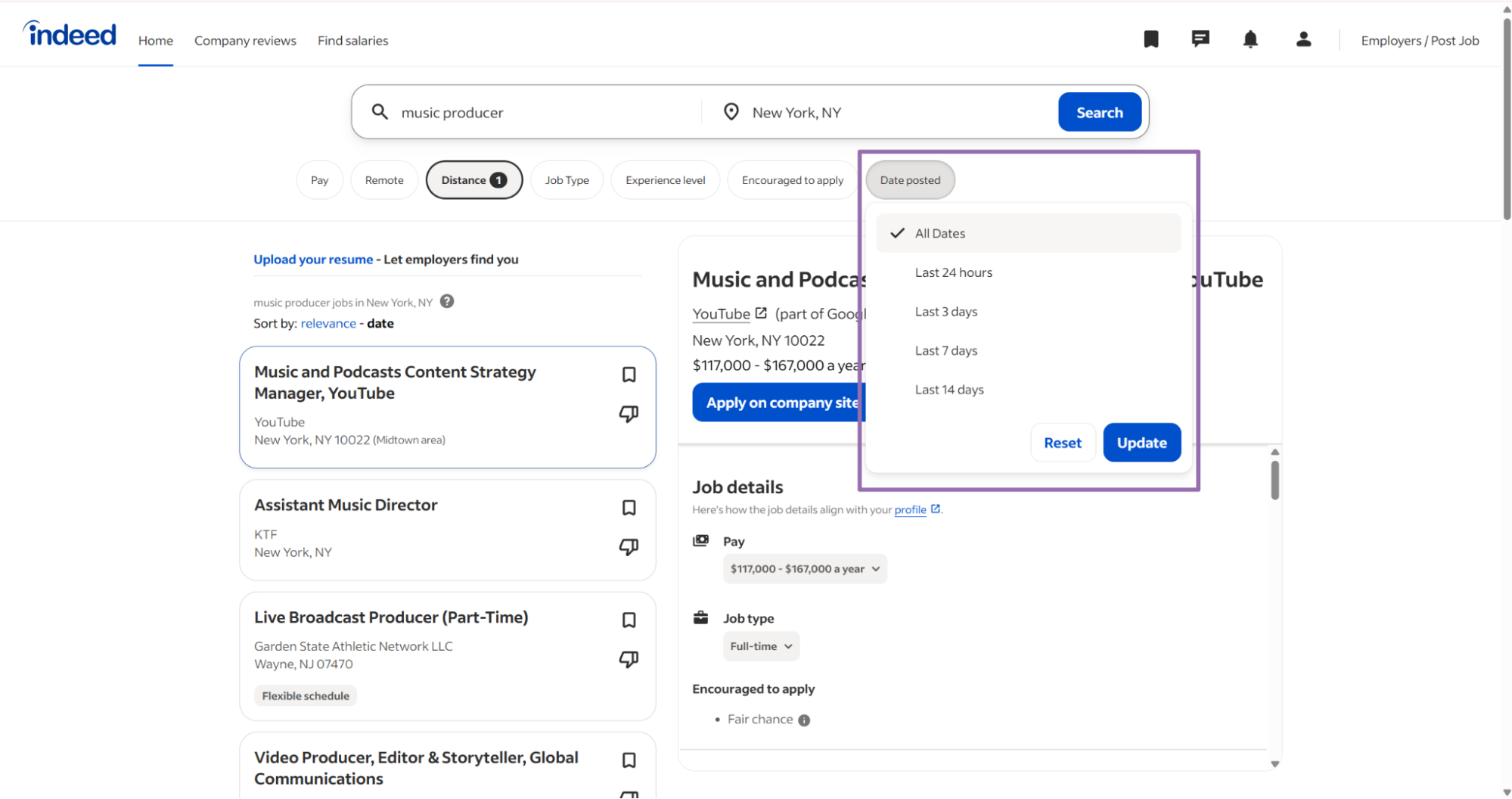Image resolution: width=1512 pixels, height=799 pixels.
Task: Click the job details scroll down arrow
Action: (1274, 764)
